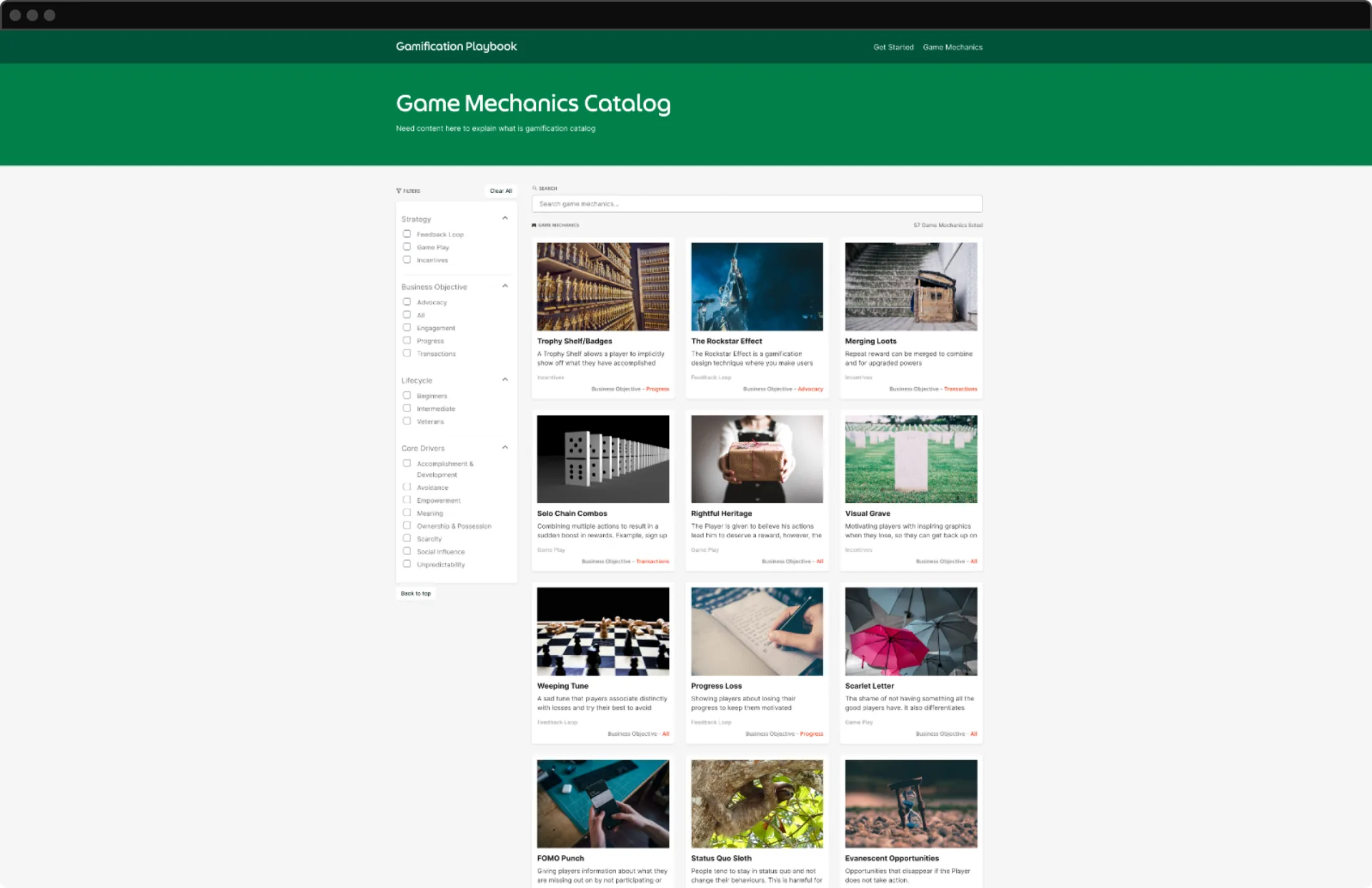
Task: Open the Scarlet Letter umbrella thumbnail
Action: tap(911, 632)
